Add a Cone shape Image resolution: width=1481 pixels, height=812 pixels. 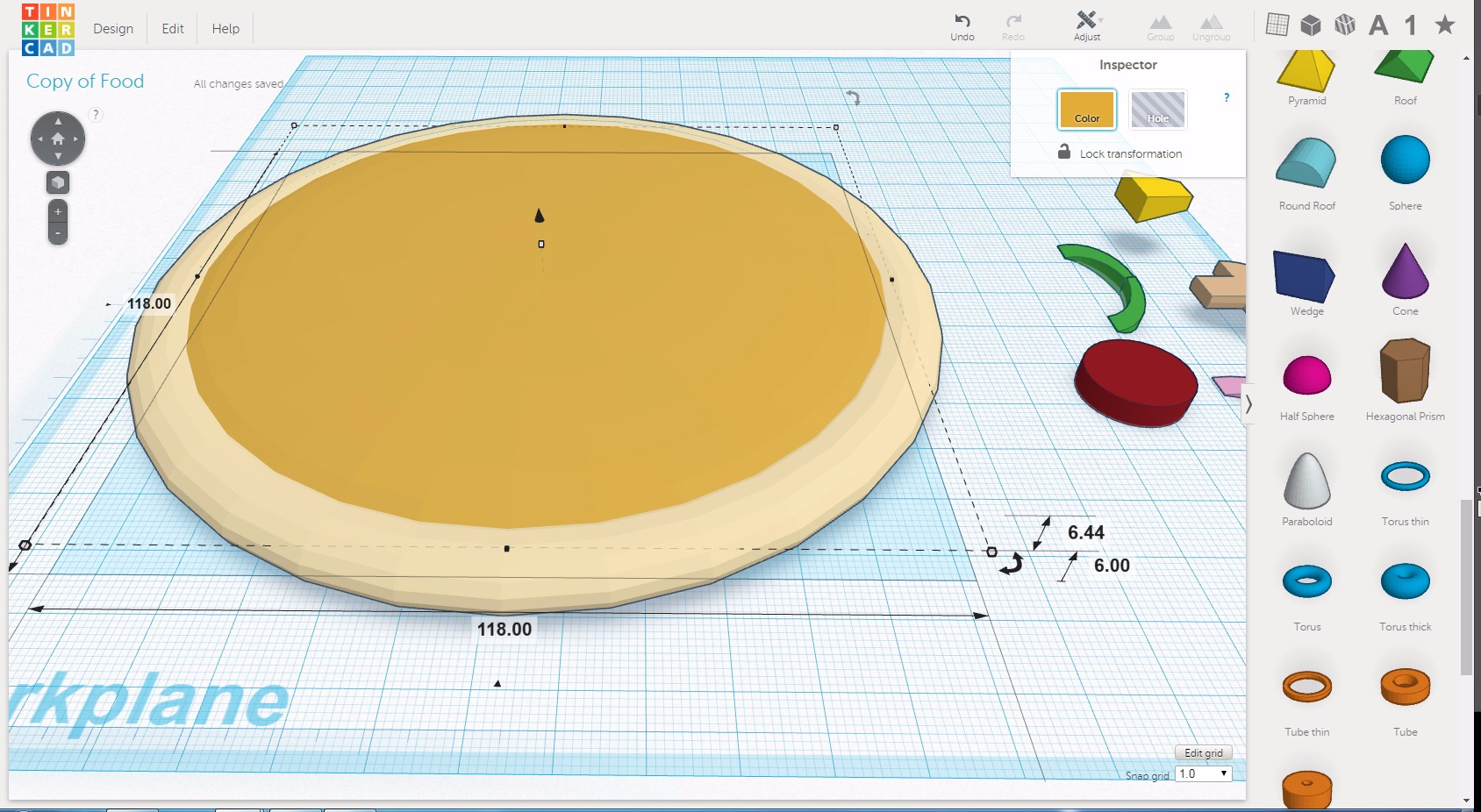(1406, 279)
